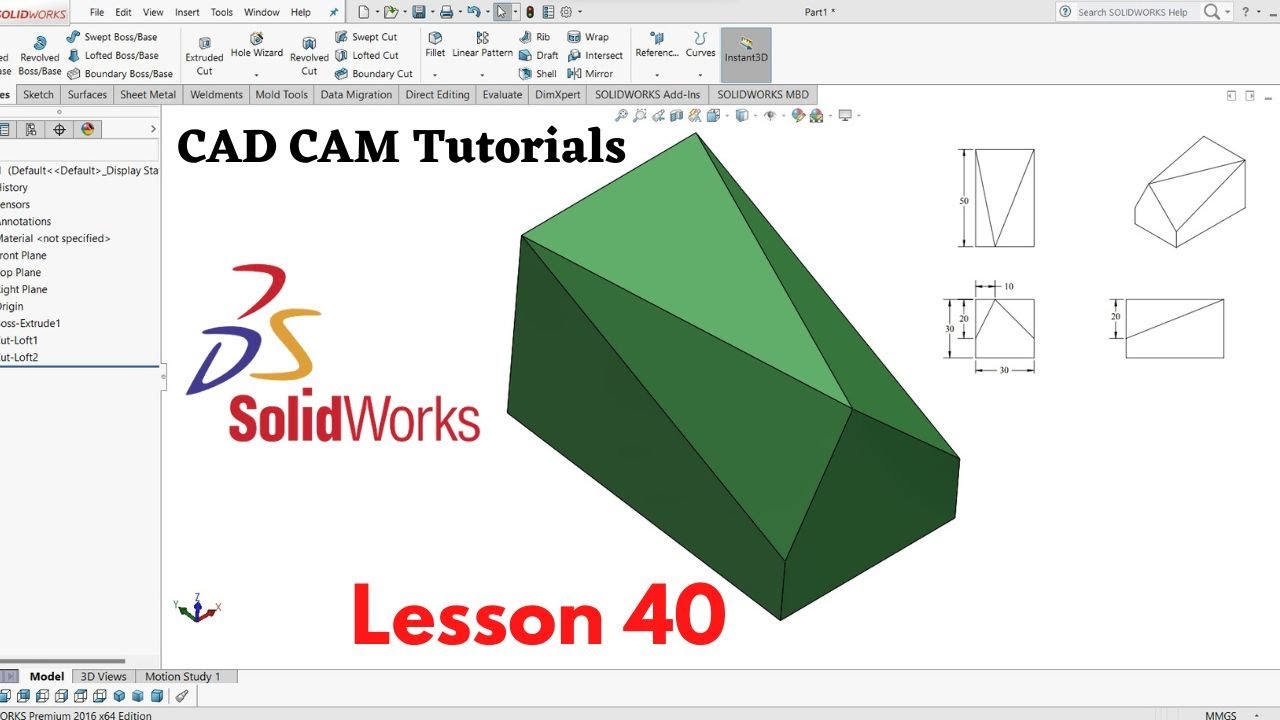Open the Tools menu
The image size is (1280, 720).
(222, 12)
